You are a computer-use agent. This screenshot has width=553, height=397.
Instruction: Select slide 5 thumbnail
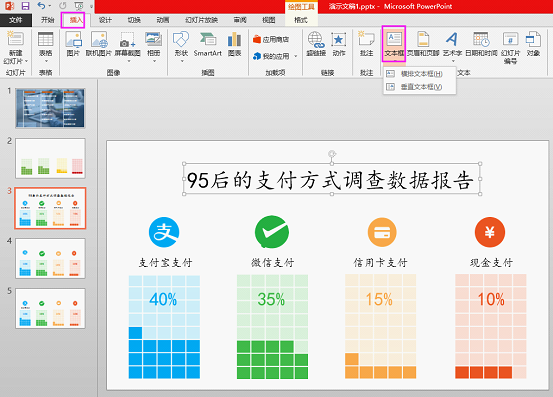coord(50,309)
